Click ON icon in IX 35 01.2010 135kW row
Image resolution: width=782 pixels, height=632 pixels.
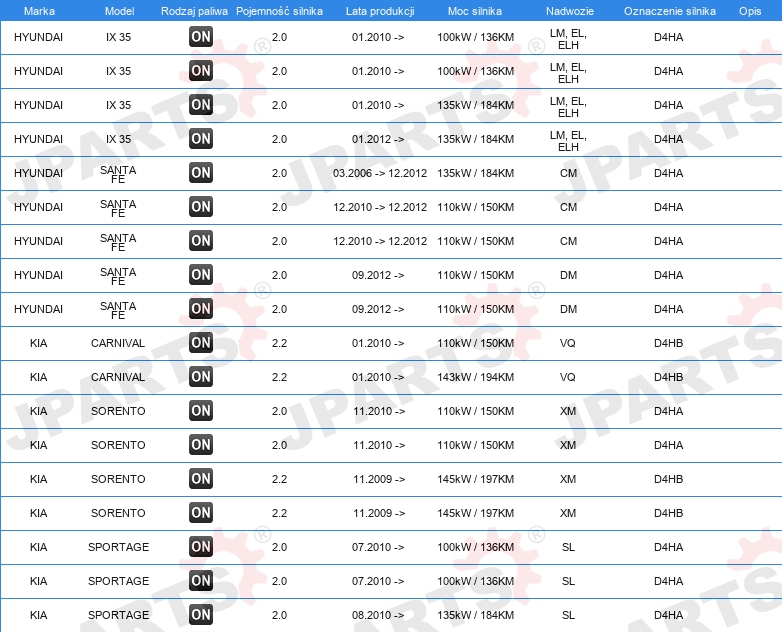click(x=201, y=105)
